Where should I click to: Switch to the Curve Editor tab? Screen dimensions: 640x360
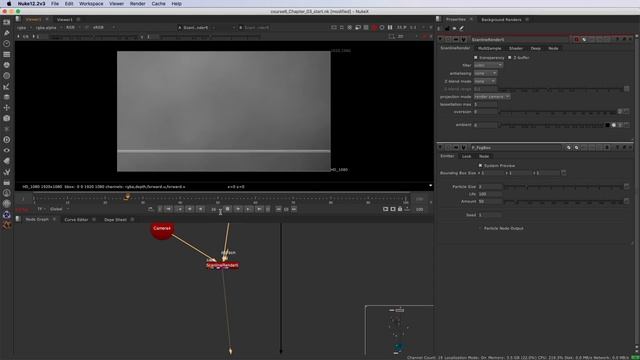pyautogui.click(x=76, y=220)
